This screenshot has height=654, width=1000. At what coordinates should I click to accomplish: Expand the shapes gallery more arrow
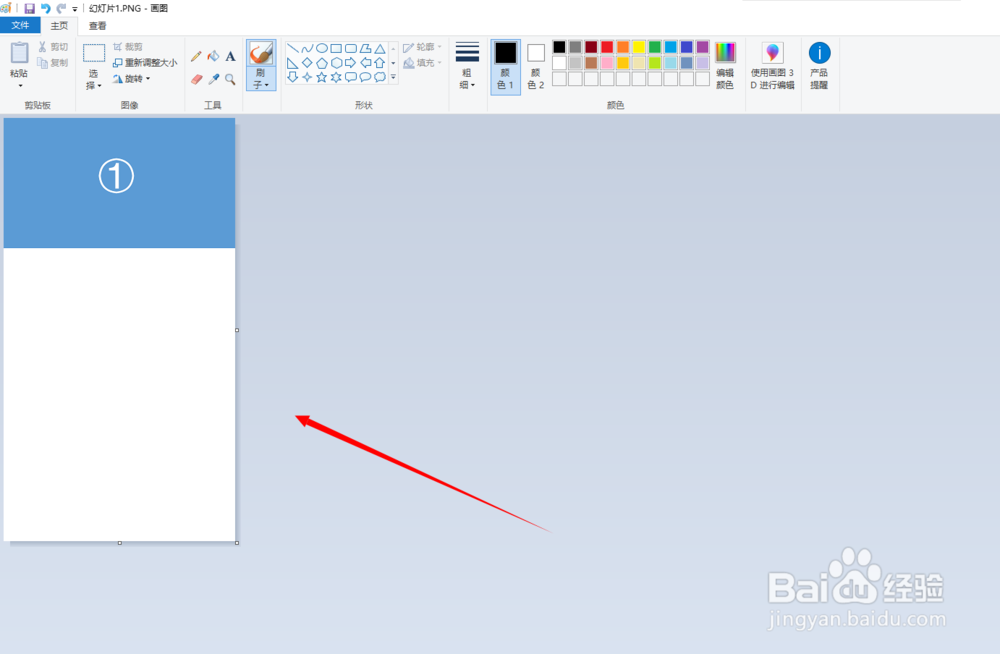click(x=393, y=77)
